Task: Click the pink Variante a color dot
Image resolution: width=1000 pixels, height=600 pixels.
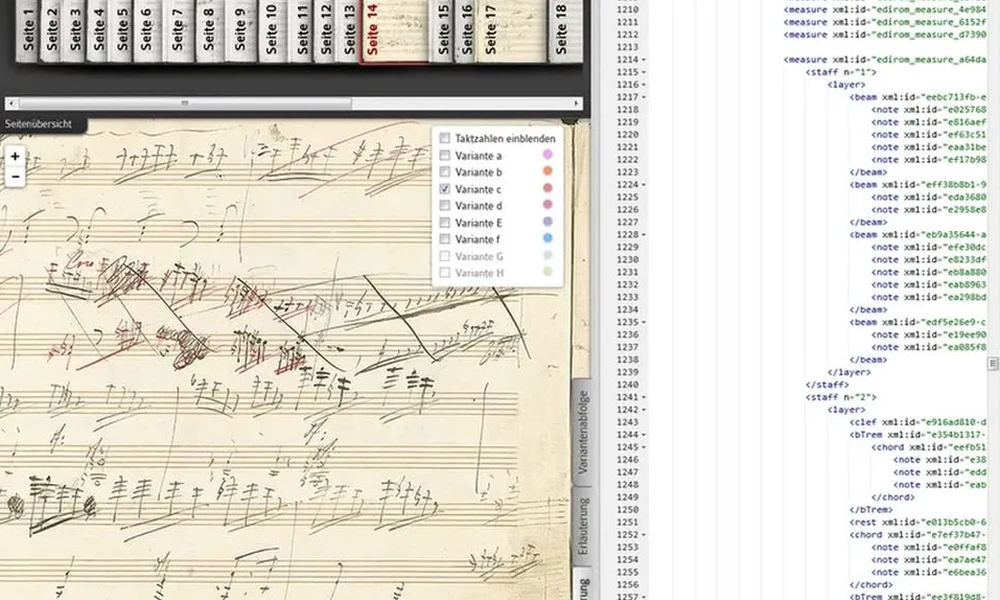Action: pyautogui.click(x=547, y=154)
